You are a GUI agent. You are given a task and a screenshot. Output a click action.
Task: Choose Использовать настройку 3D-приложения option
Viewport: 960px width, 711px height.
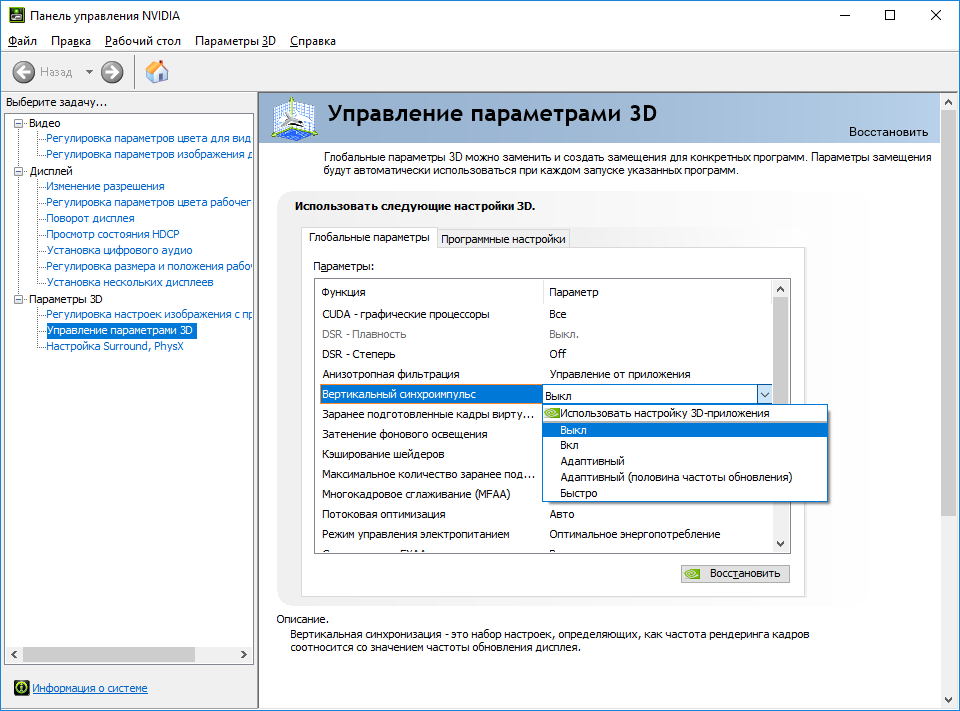(x=685, y=413)
